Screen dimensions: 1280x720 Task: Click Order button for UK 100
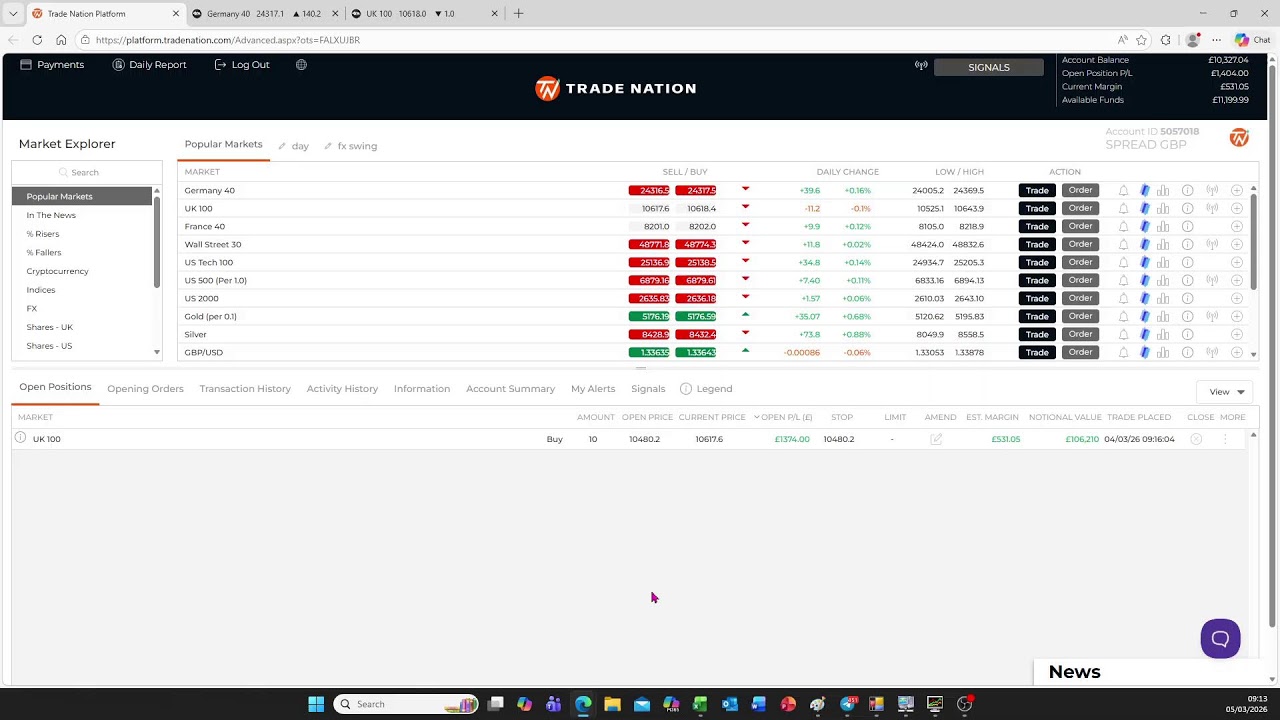point(1080,208)
